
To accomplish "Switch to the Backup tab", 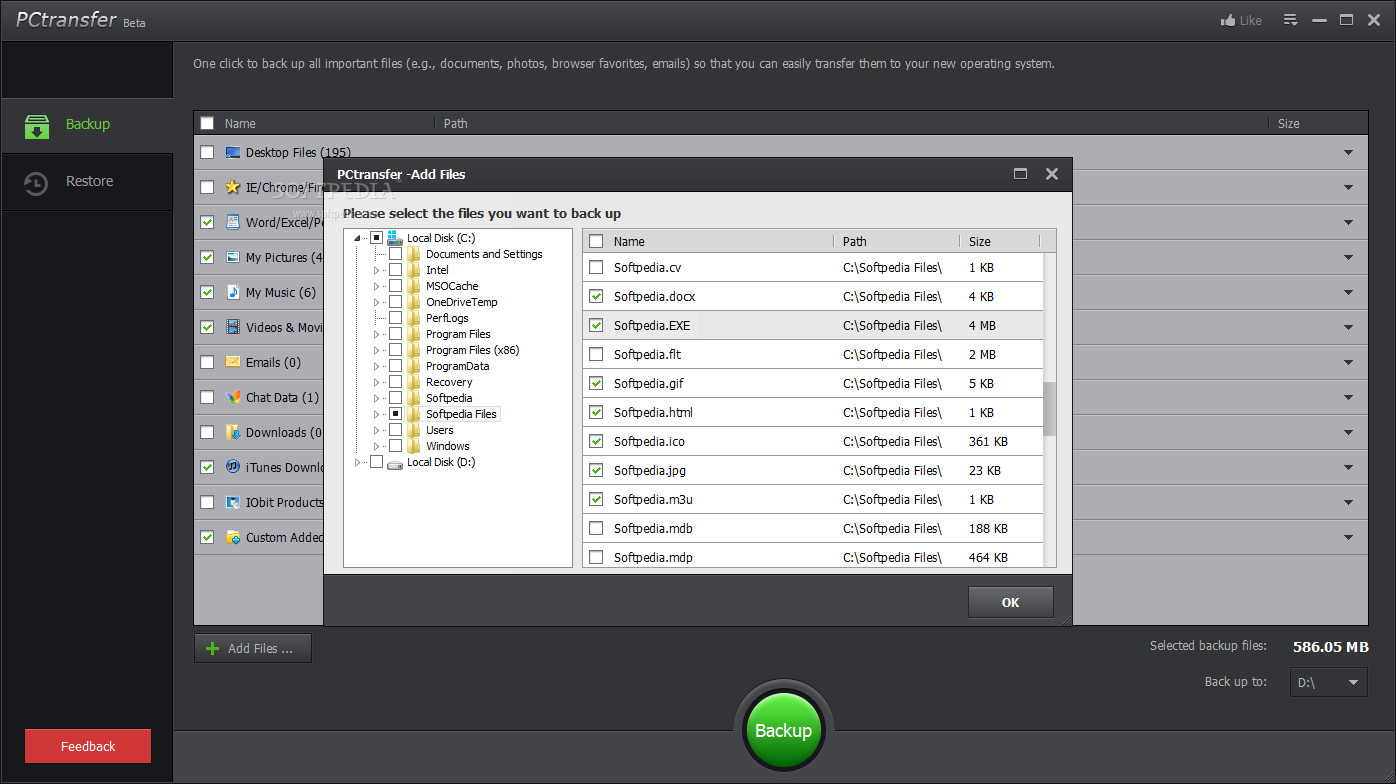I will 87,125.
